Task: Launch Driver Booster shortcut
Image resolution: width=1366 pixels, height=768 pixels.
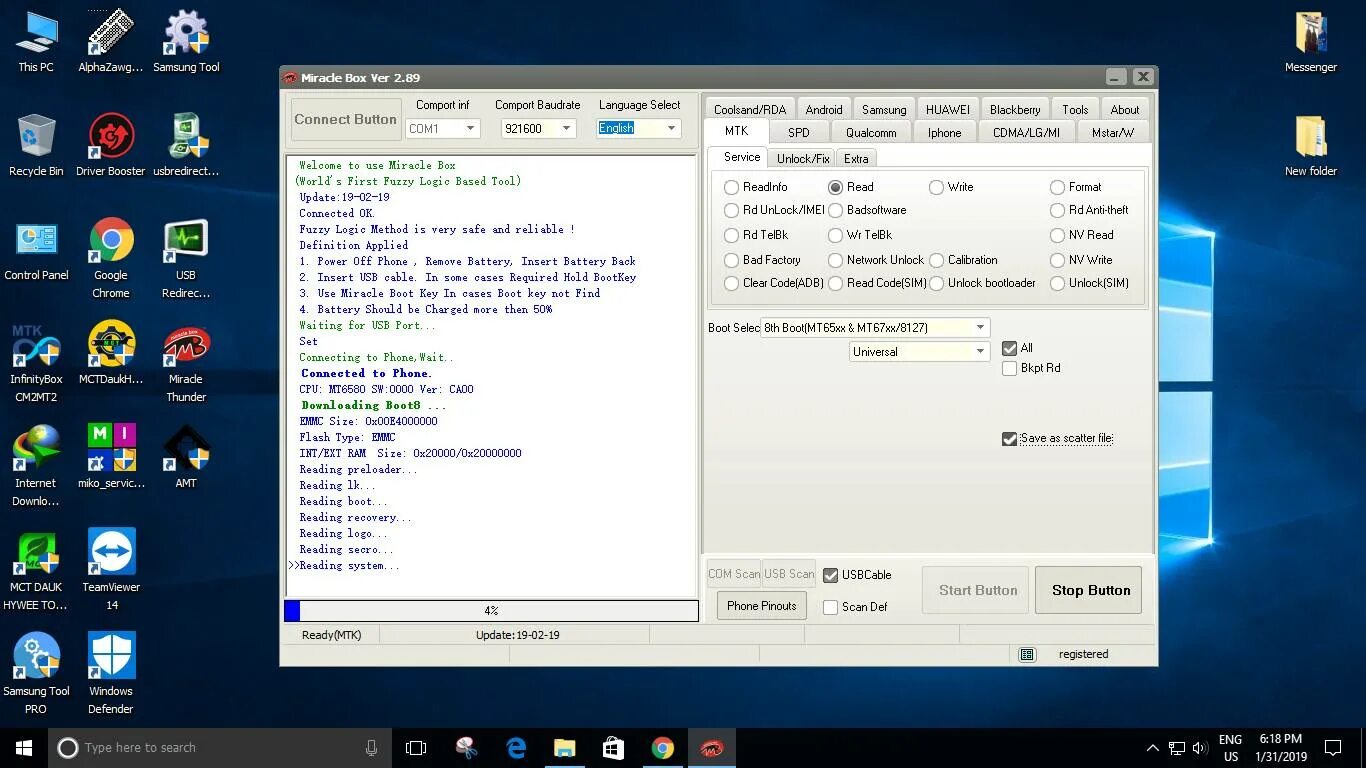Action: [x=110, y=145]
